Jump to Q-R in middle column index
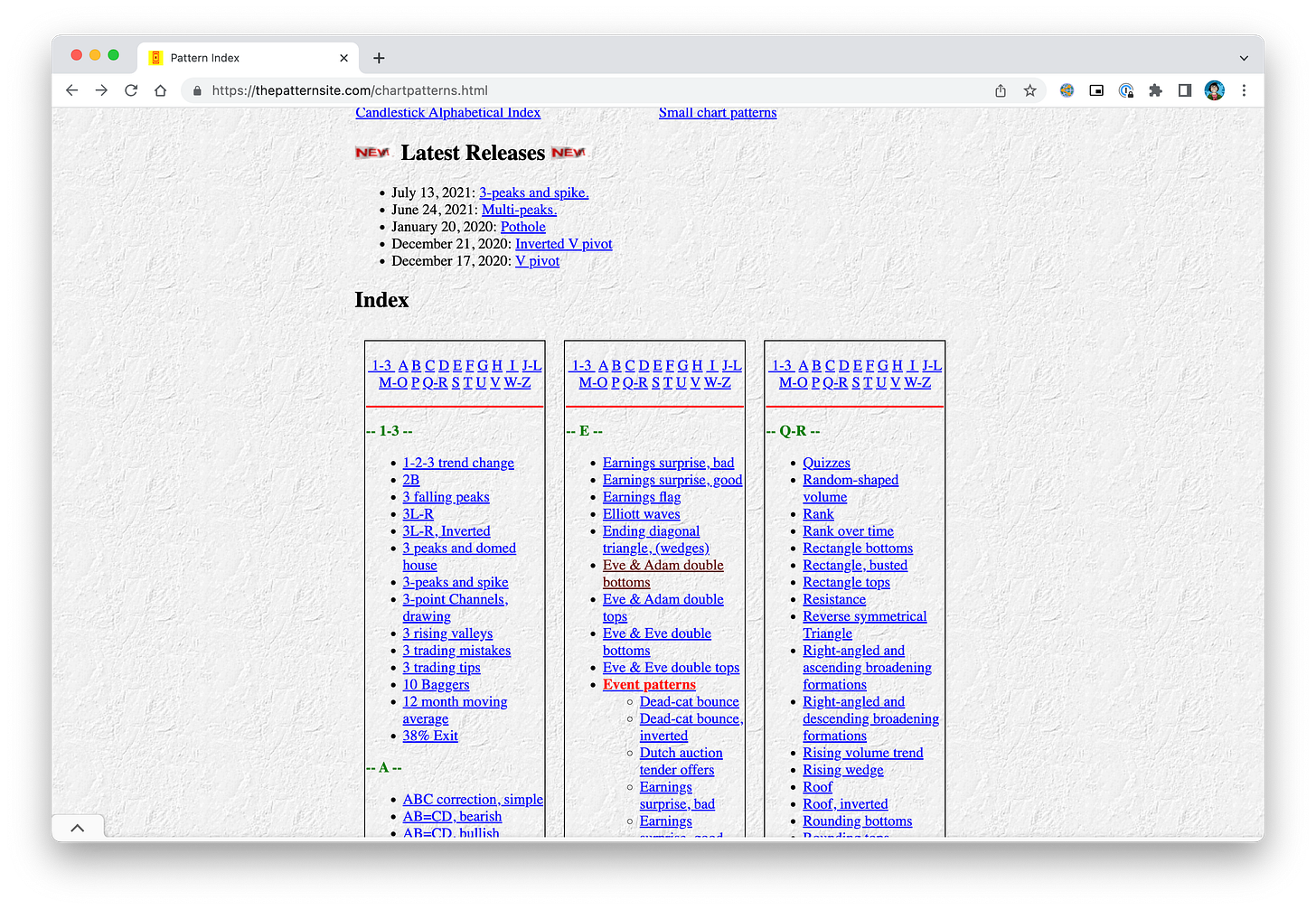Image resolution: width=1316 pixels, height=910 pixels. [x=634, y=382]
